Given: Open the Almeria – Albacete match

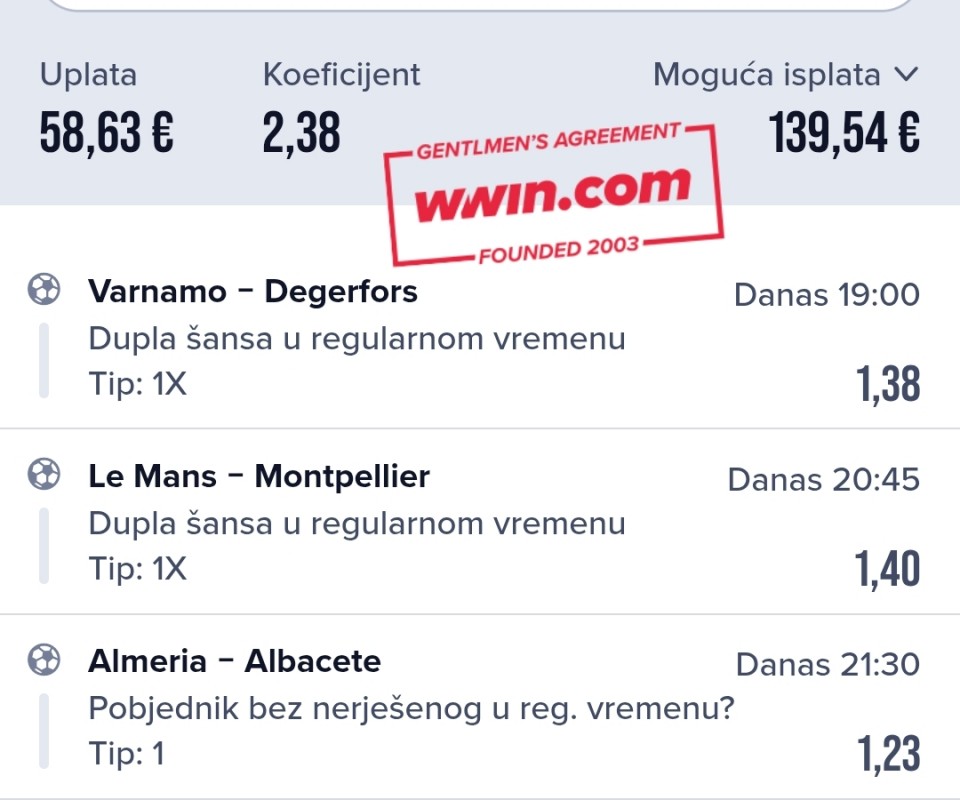Looking at the screenshot, I should click(x=234, y=661).
